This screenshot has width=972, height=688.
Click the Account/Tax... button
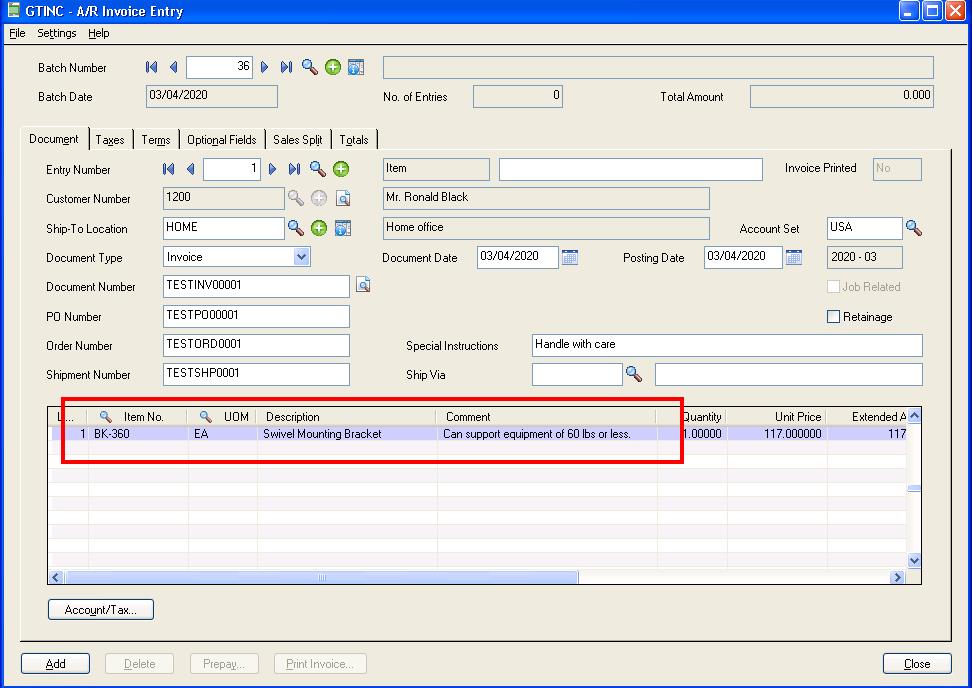(101, 609)
